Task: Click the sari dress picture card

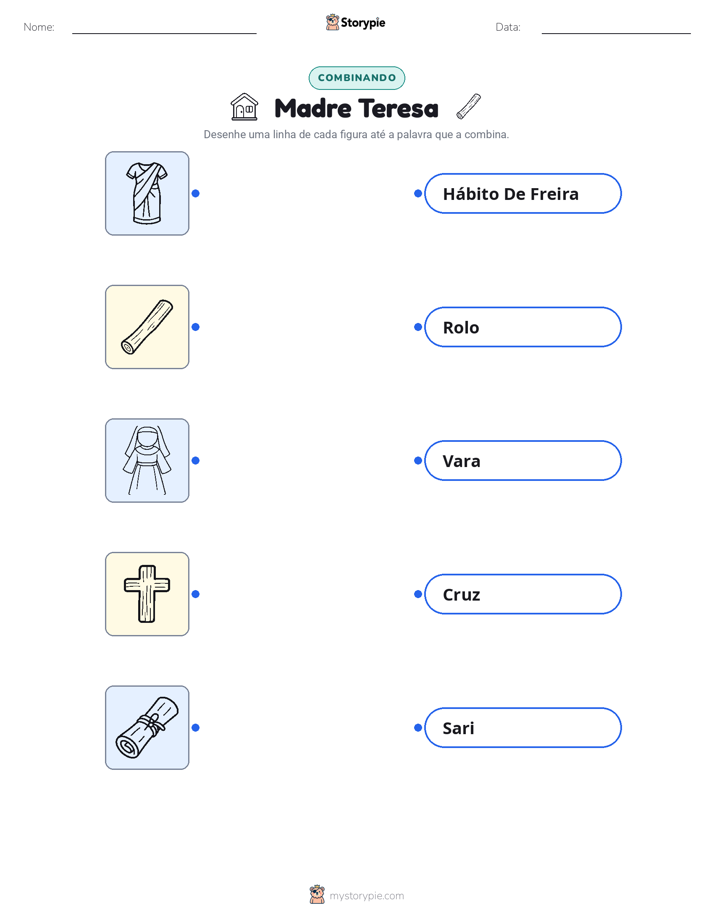Action: pyautogui.click(x=147, y=193)
